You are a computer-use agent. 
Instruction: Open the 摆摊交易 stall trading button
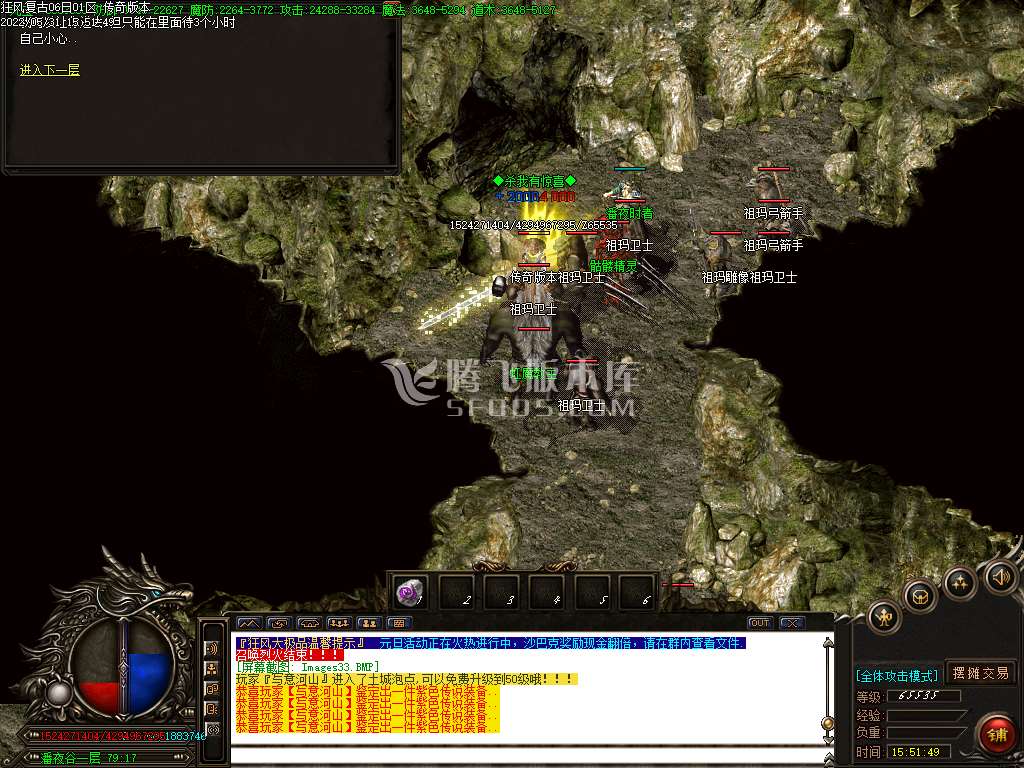980,673
